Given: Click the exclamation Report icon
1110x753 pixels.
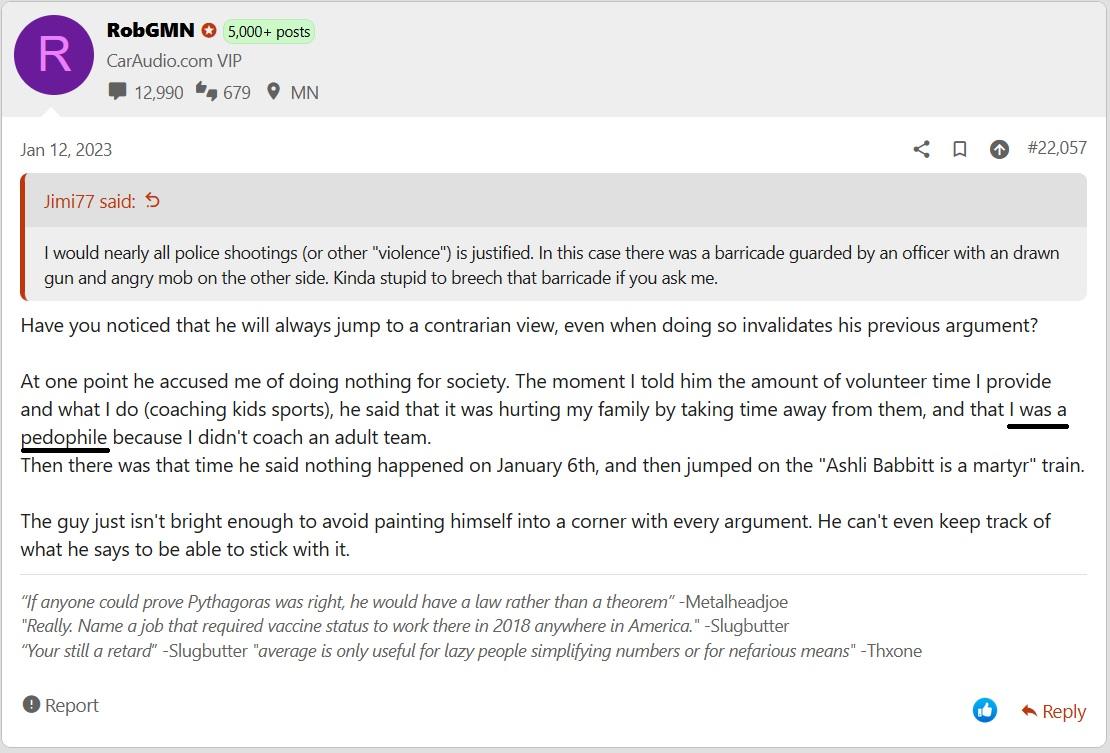Looking at the screenshot, I should [x=31, y=704].
